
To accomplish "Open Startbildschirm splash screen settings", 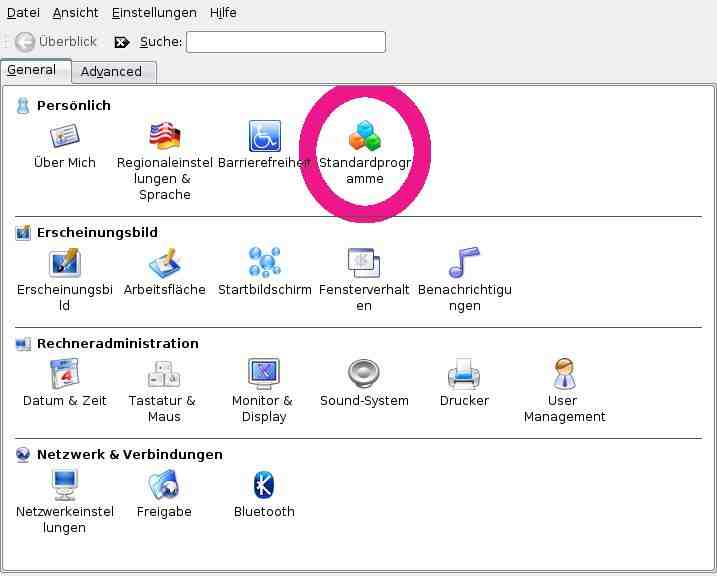I will tap(264, 263).
